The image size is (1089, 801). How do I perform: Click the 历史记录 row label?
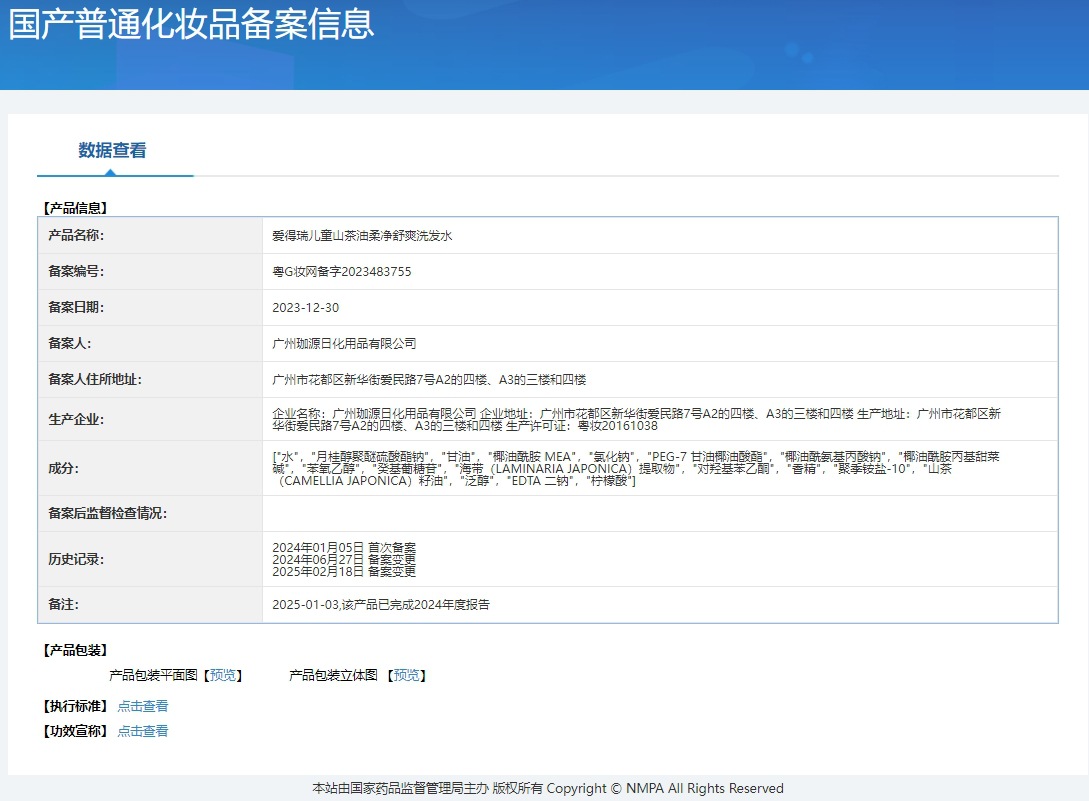click(x=76, y=560)
